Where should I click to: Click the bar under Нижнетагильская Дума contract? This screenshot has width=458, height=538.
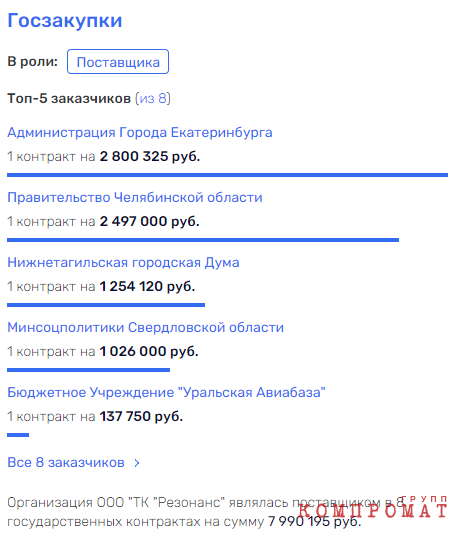tap(106, 305)
